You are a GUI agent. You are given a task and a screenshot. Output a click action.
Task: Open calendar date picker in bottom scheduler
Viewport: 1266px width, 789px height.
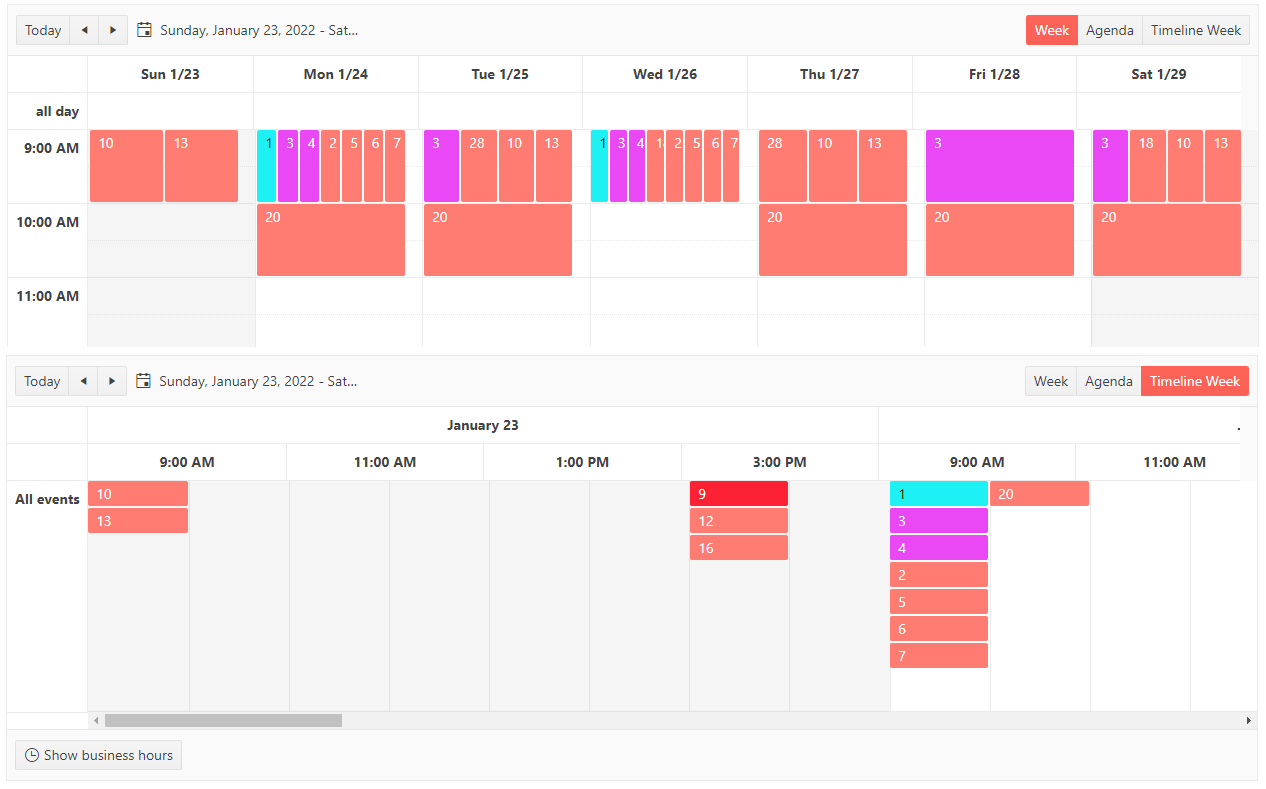point(144,381)
